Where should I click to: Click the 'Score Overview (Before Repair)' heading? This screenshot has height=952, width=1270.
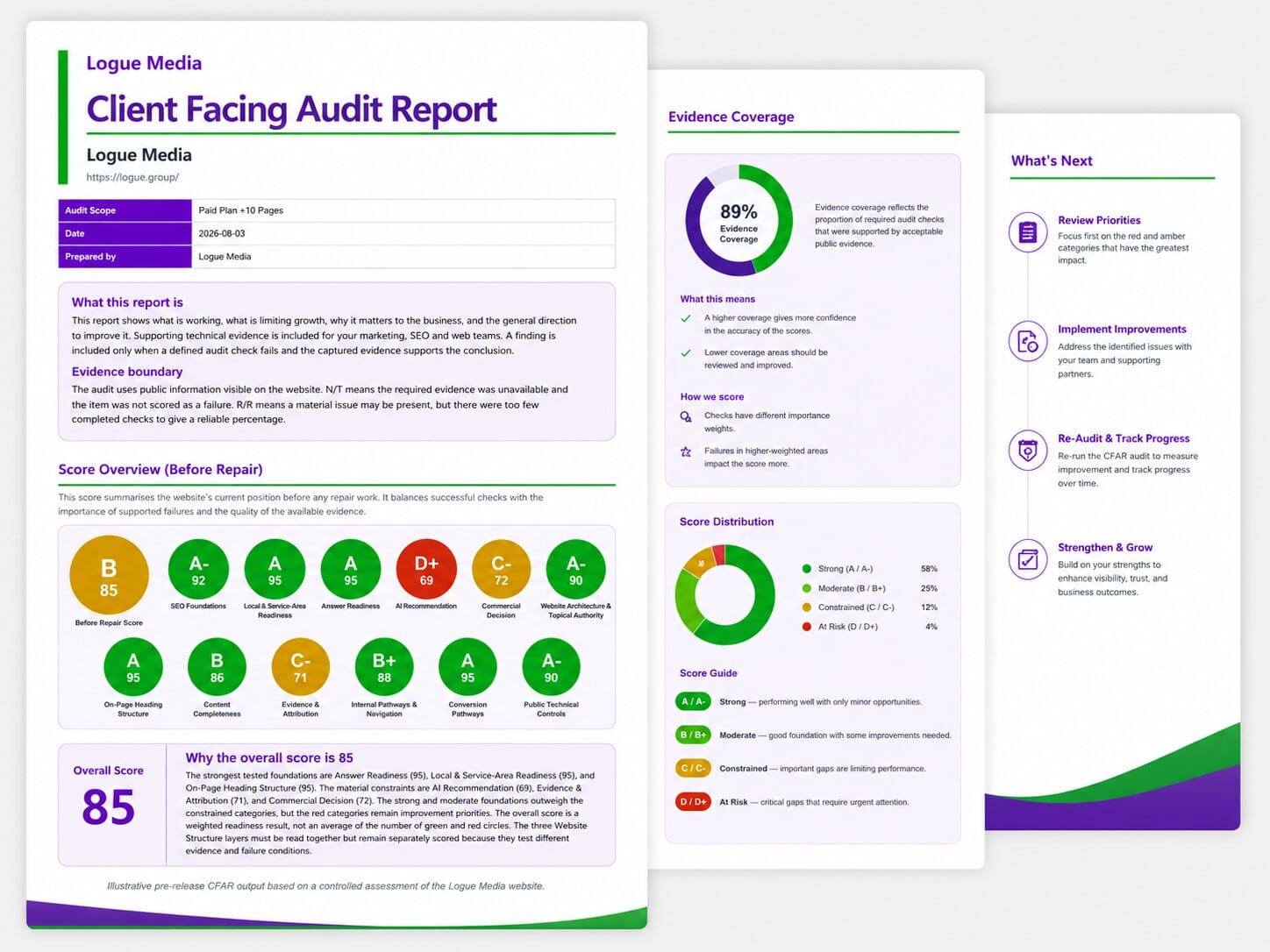pos(161,469)
